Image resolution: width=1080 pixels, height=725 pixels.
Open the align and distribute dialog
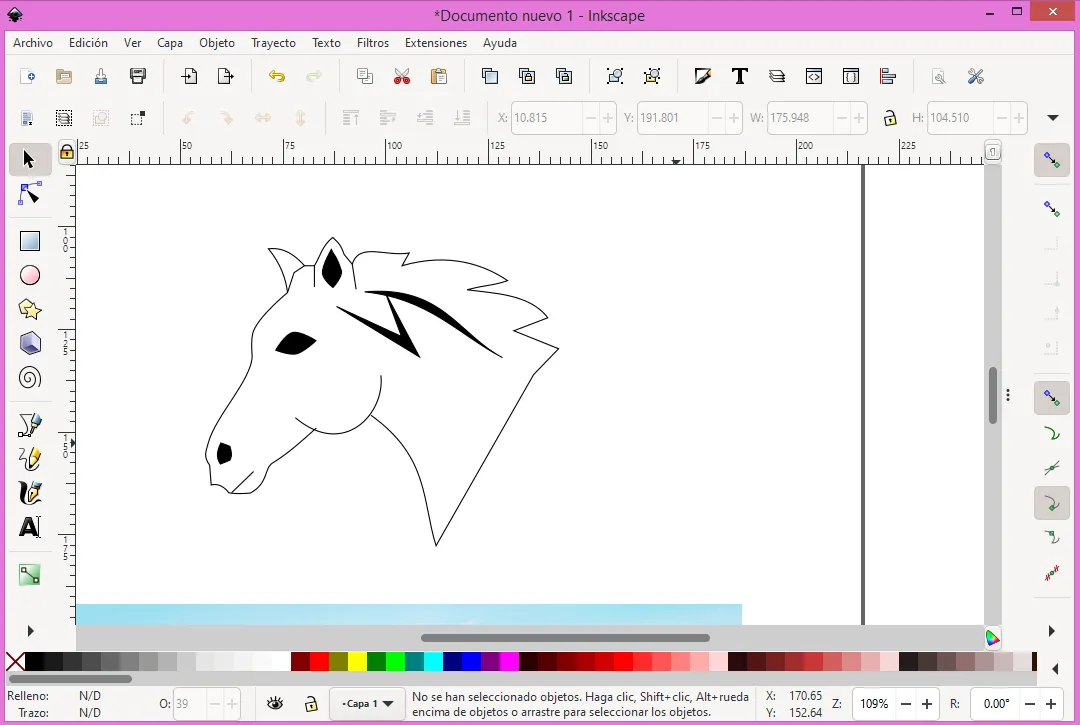tap(887, 77)
